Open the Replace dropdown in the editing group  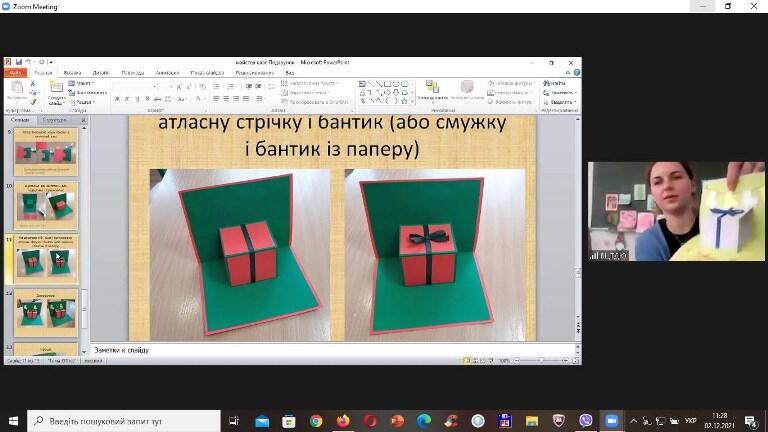pyautogui.click(x=560, y=93)
